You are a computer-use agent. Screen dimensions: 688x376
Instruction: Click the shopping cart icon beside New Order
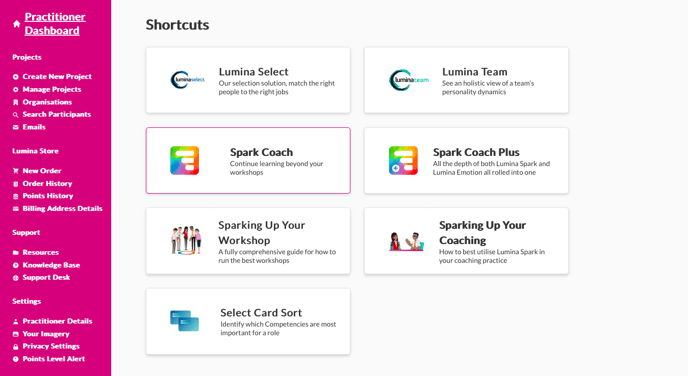pos(16,171)
